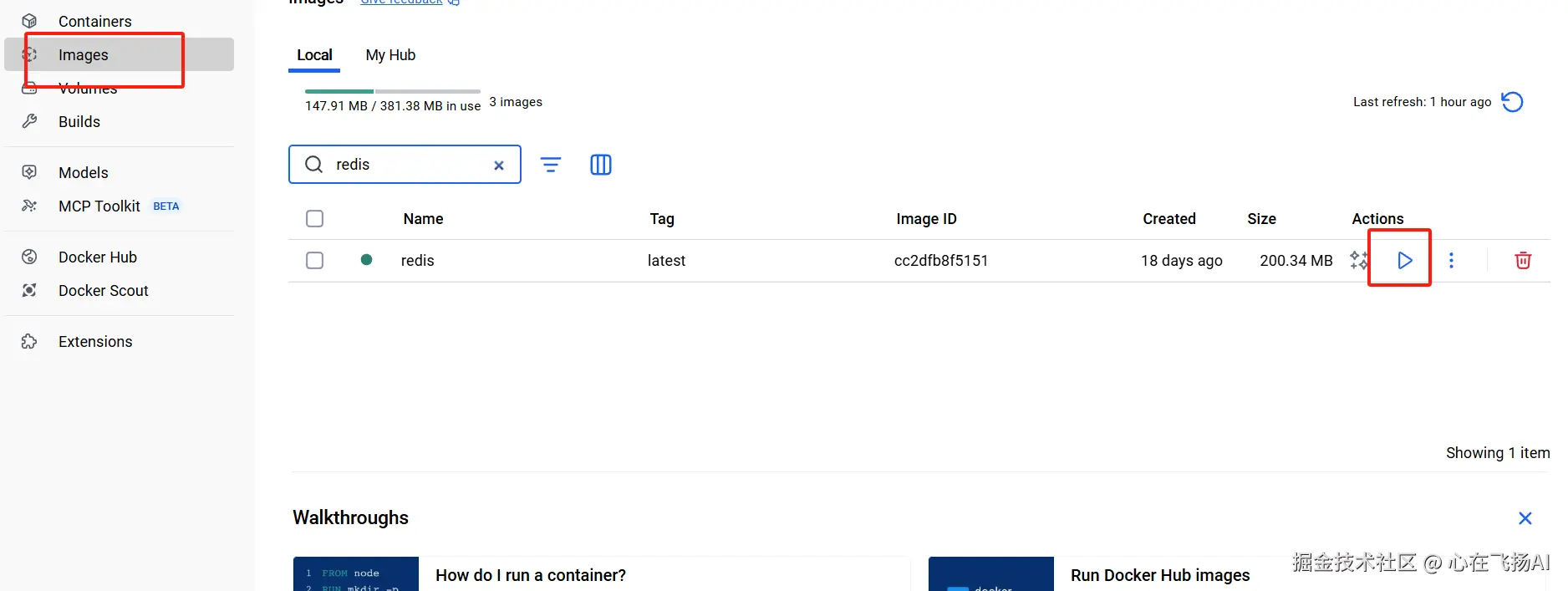Click the redis search field
This screenshot has height=591, width=1568.
pyautogui.click(x=405, y=165)
